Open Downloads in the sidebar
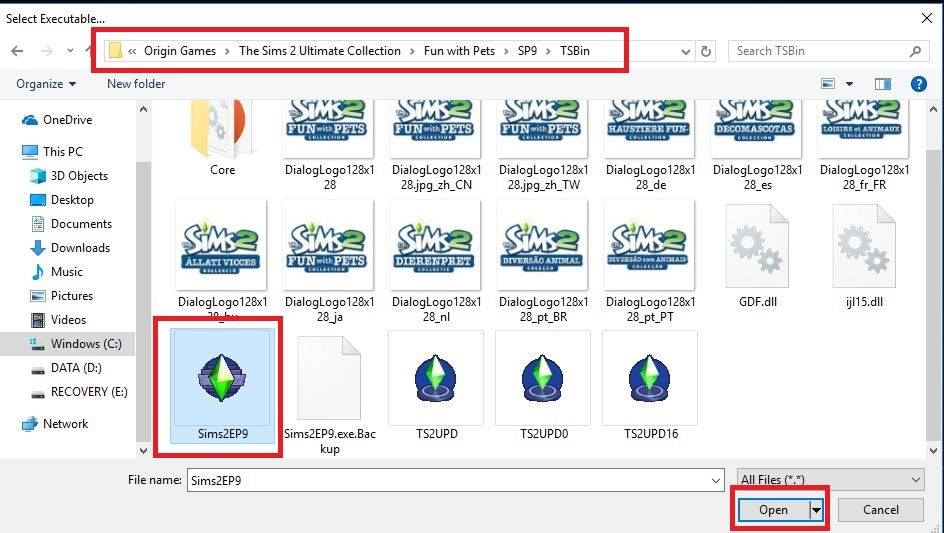944x533 pixels. (70, 248)
